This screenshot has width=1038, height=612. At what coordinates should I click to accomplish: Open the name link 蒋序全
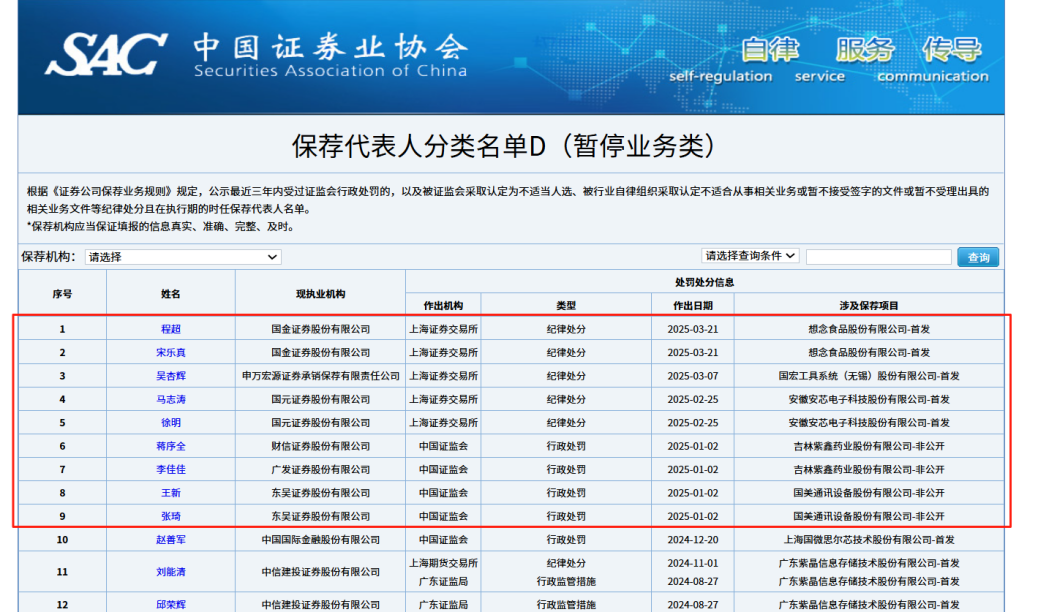pos(171,446)
